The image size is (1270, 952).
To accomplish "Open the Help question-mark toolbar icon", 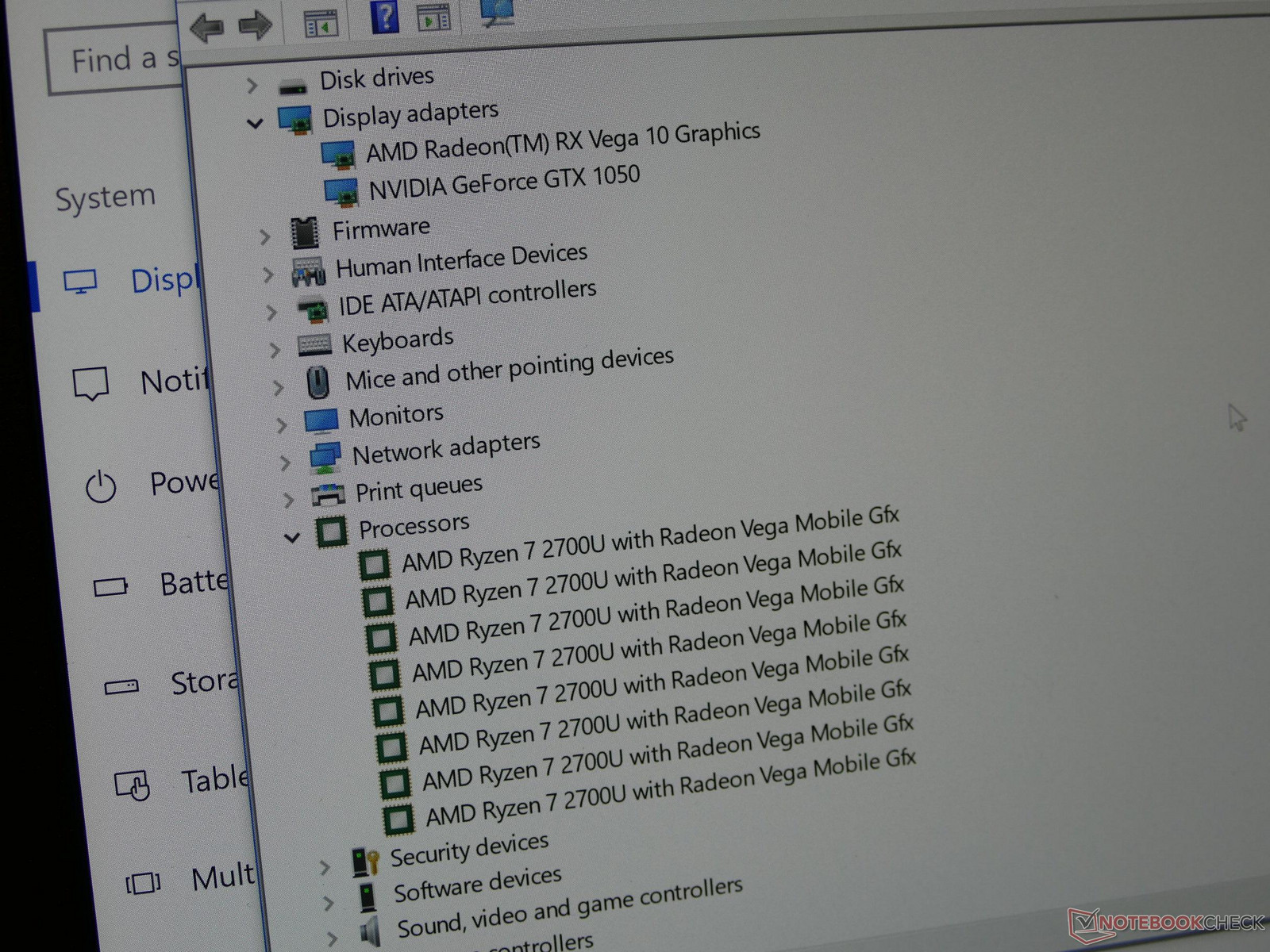I will 385,17.
